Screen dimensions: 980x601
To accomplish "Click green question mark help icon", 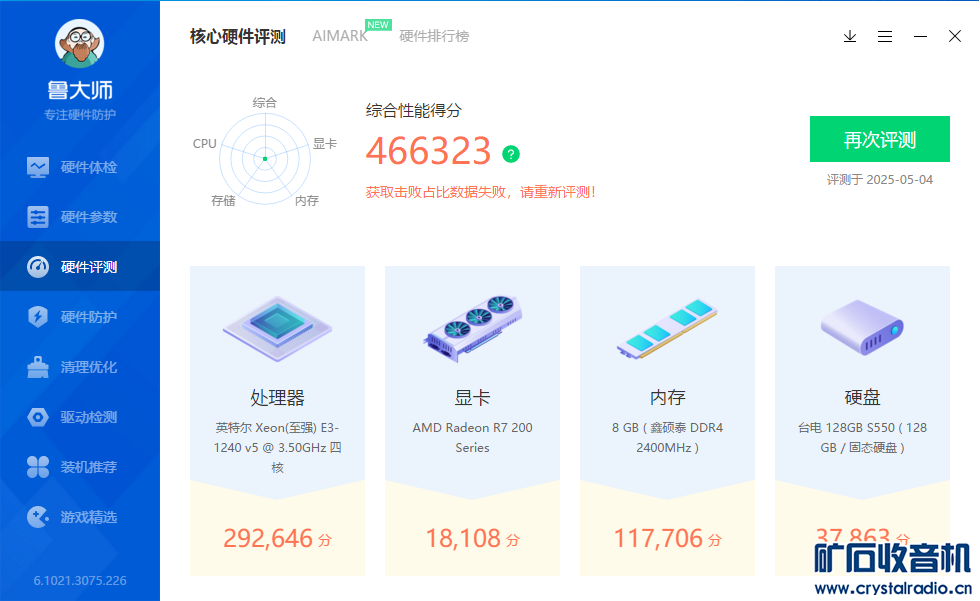I will click(x=511, y=154).
